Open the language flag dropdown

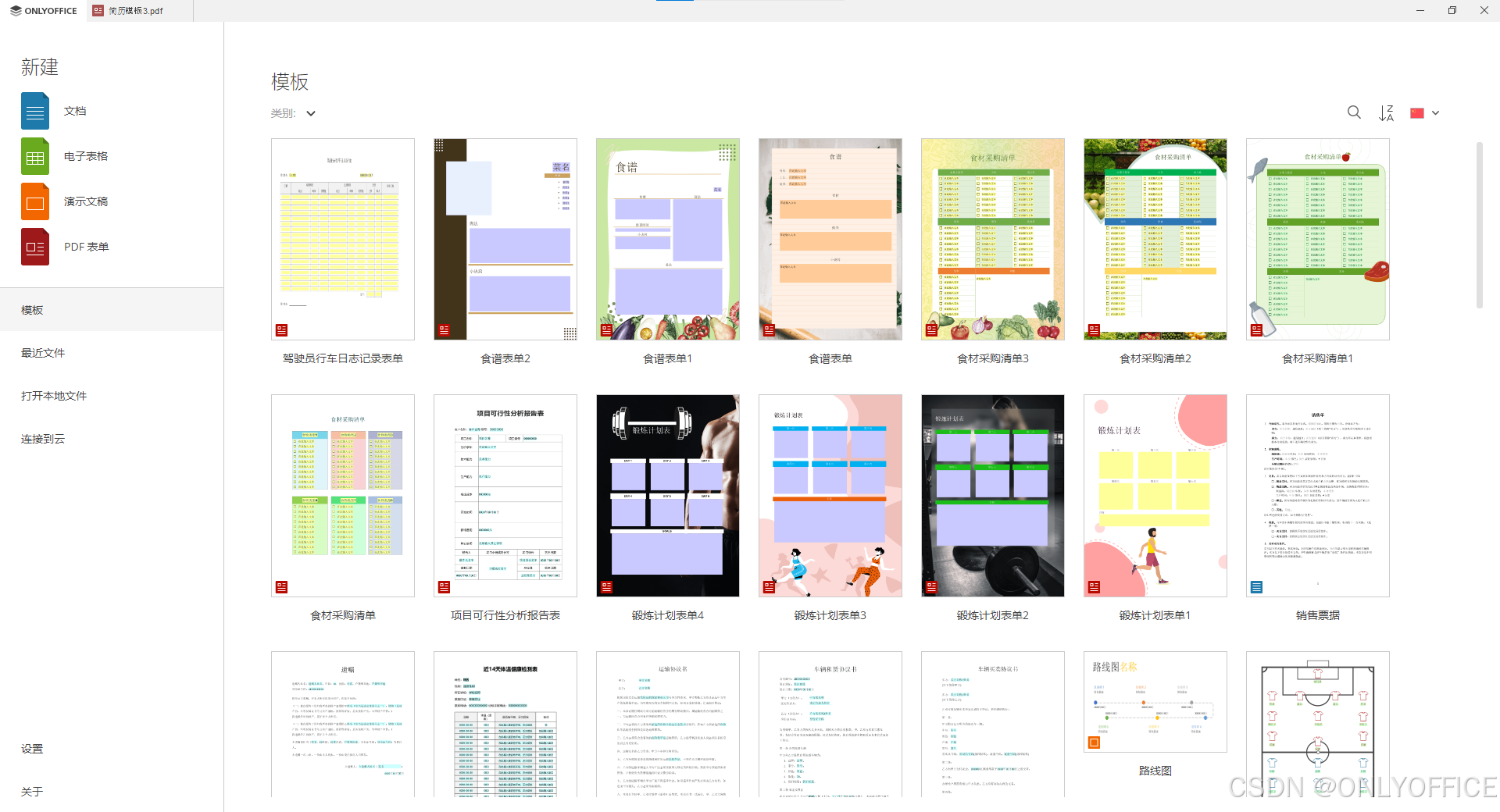point(1425,112)
